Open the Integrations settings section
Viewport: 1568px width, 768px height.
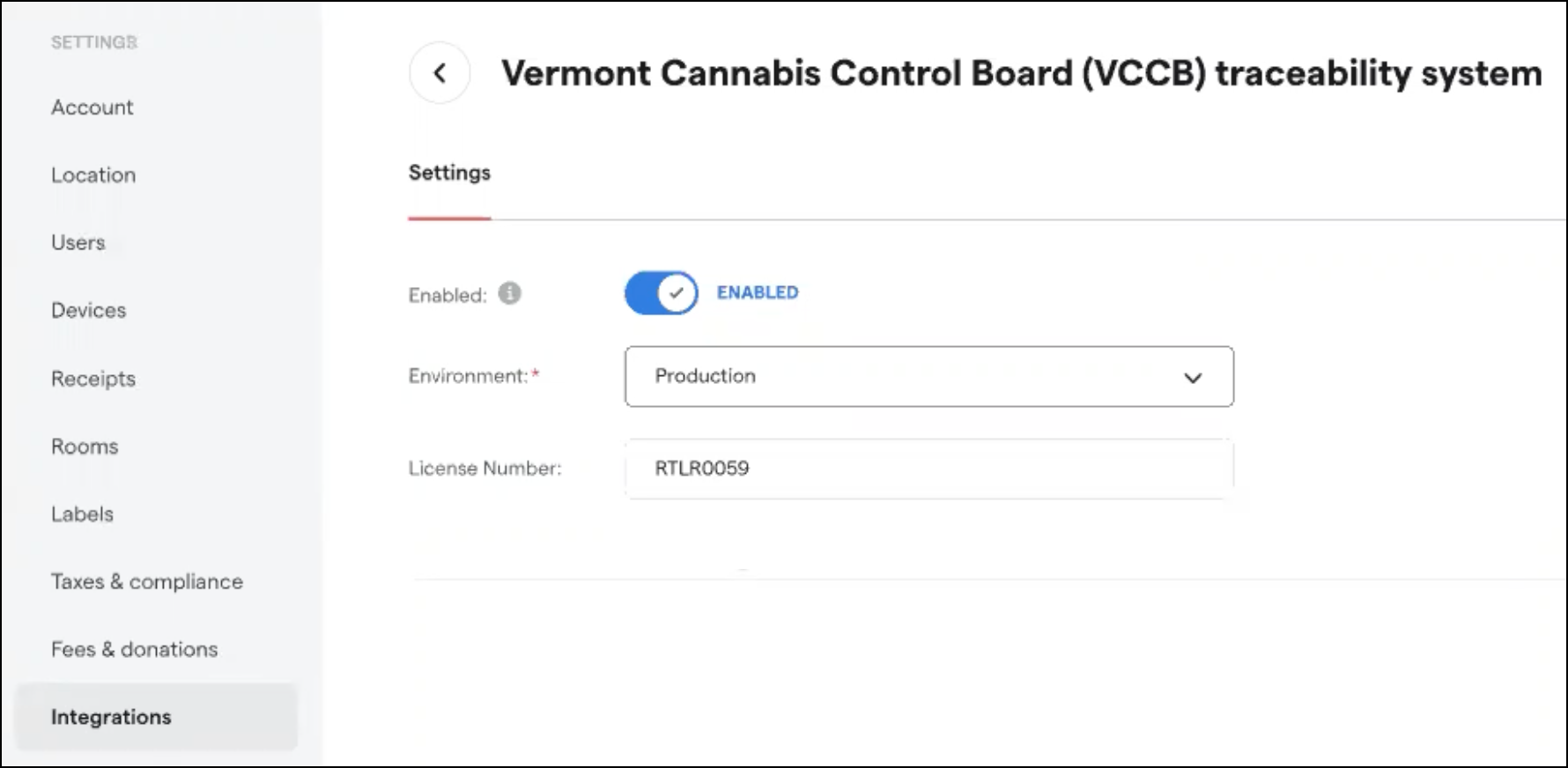pyautogui.click(x=112, y=717)
